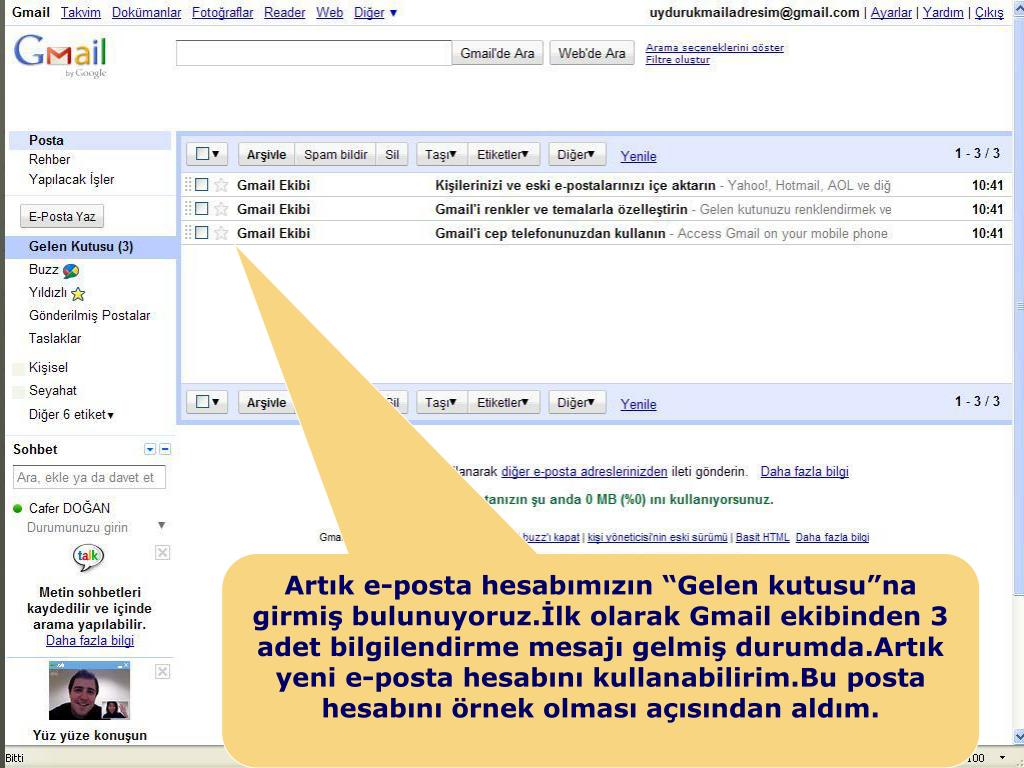This screenshot has height=768, width=1024.
Task: Click the yellow star next to Yıldızlı
Action: click(78, 293)
